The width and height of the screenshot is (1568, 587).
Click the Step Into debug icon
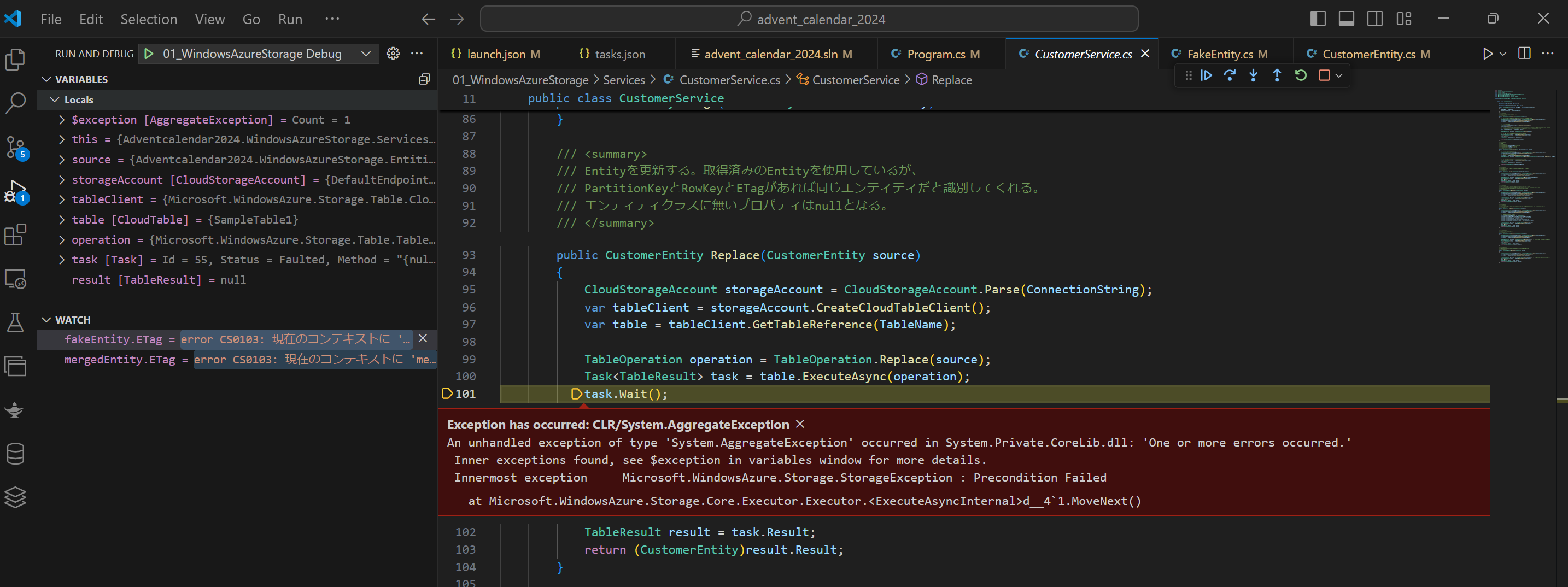pyautogui.click(x=1253, y=75)
